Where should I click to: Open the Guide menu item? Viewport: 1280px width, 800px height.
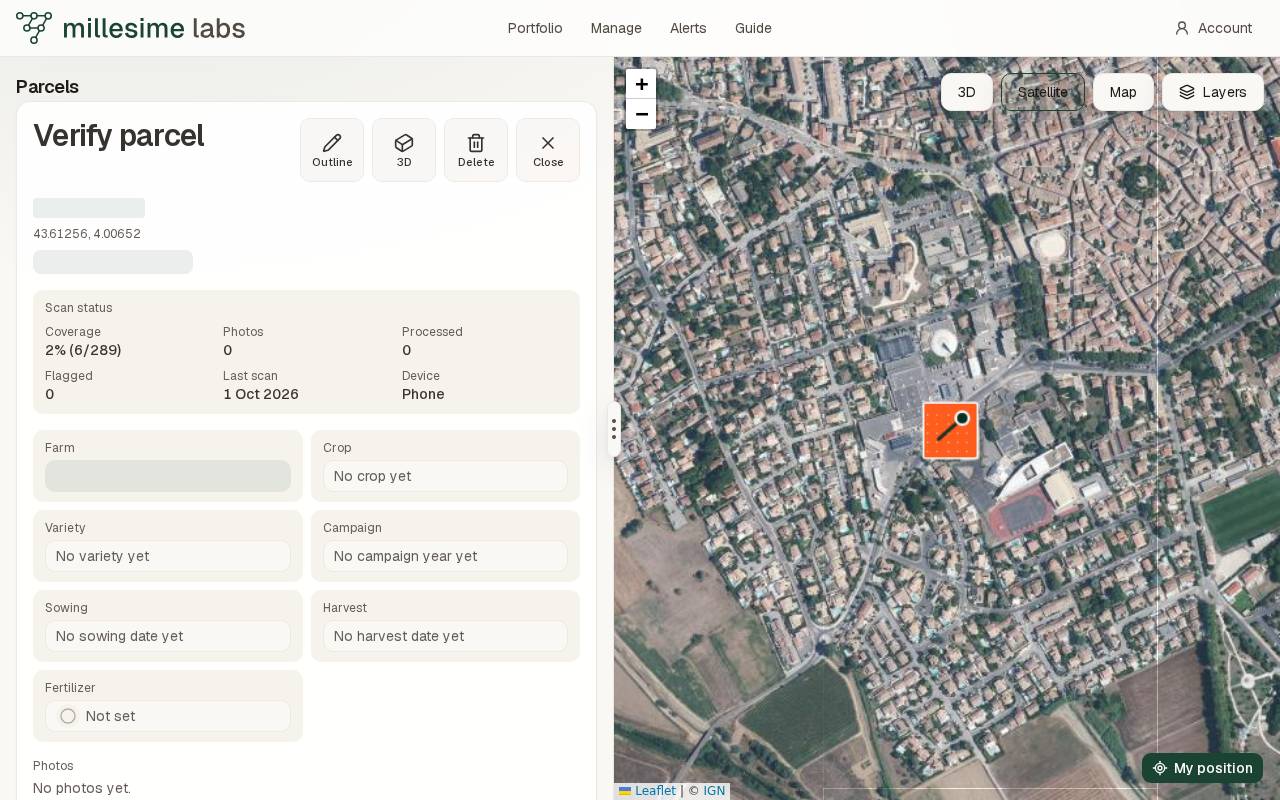tap(753, 28)
